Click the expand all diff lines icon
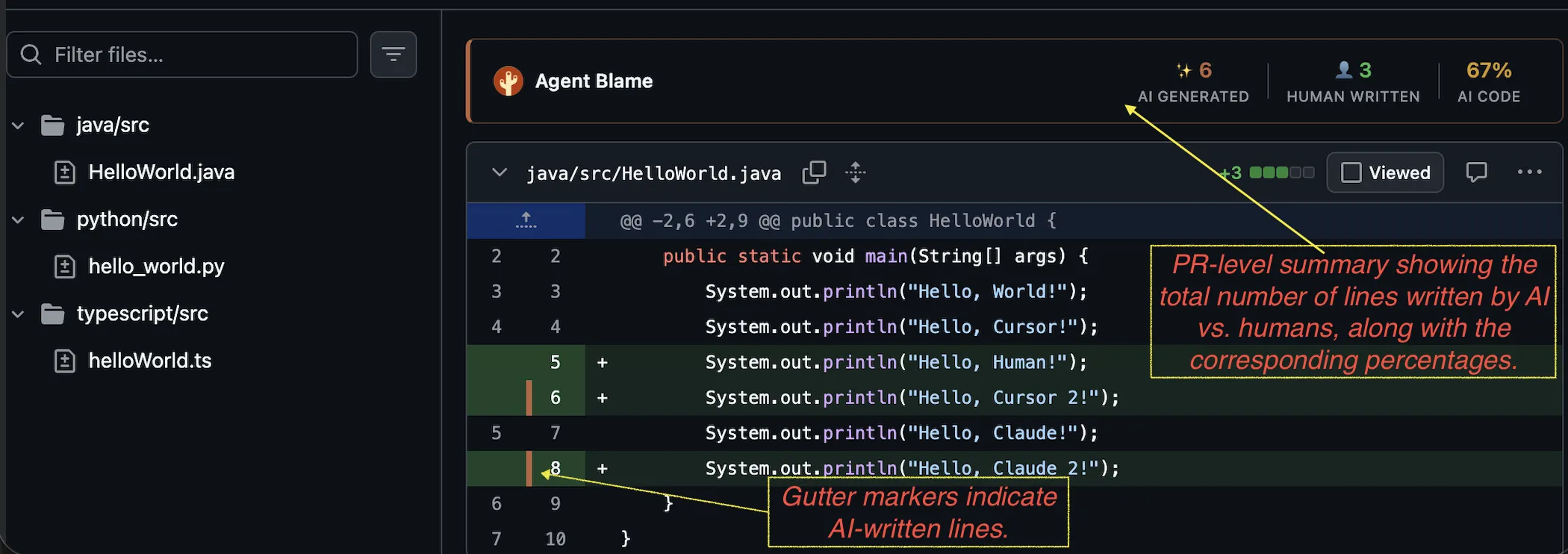Viewport: 1568px width, 554px height. click(x=855, y=172)
